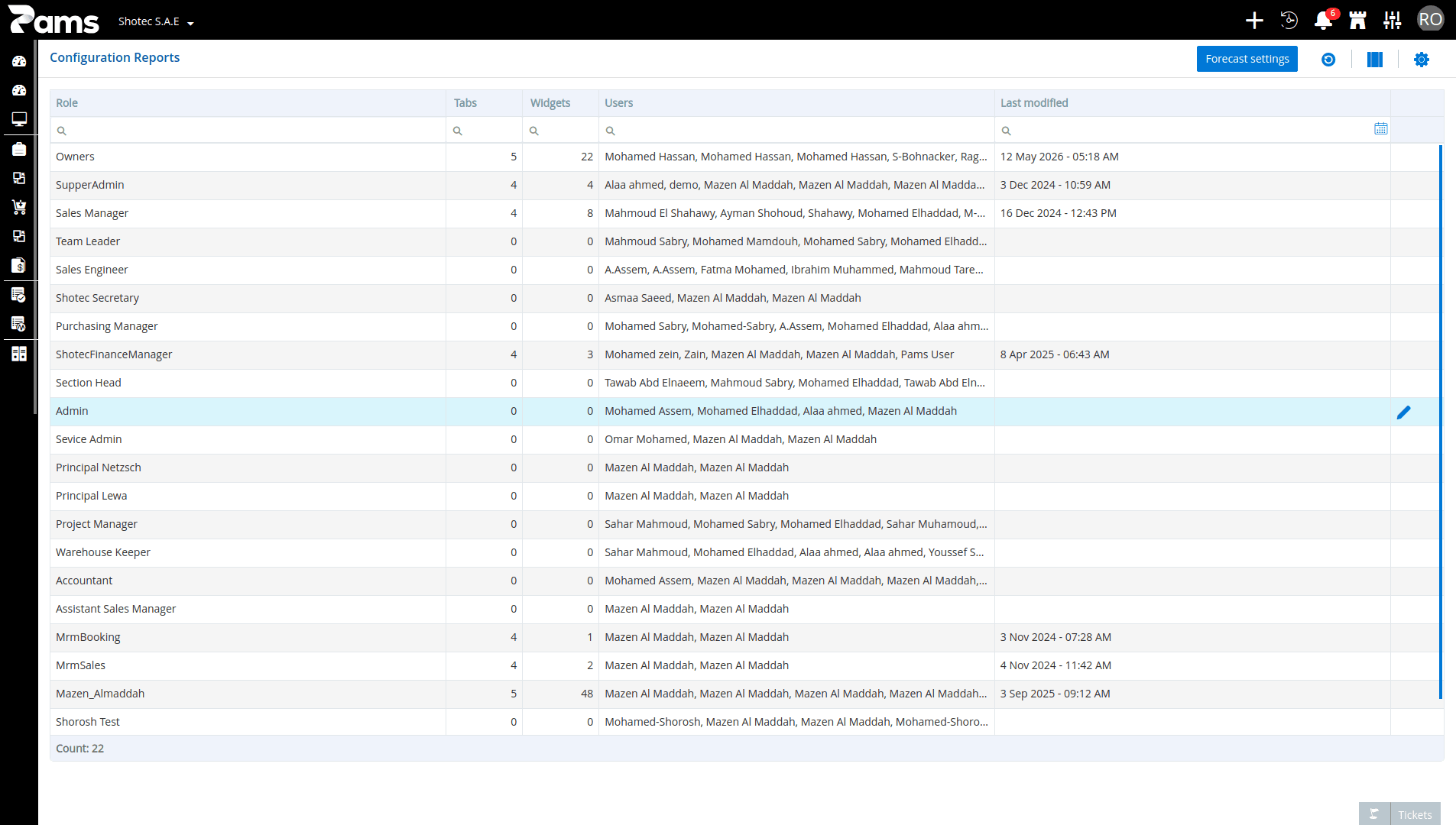1456x825 pixels.
Task: Click the Pams logo
Action: (x=54, y=20)
